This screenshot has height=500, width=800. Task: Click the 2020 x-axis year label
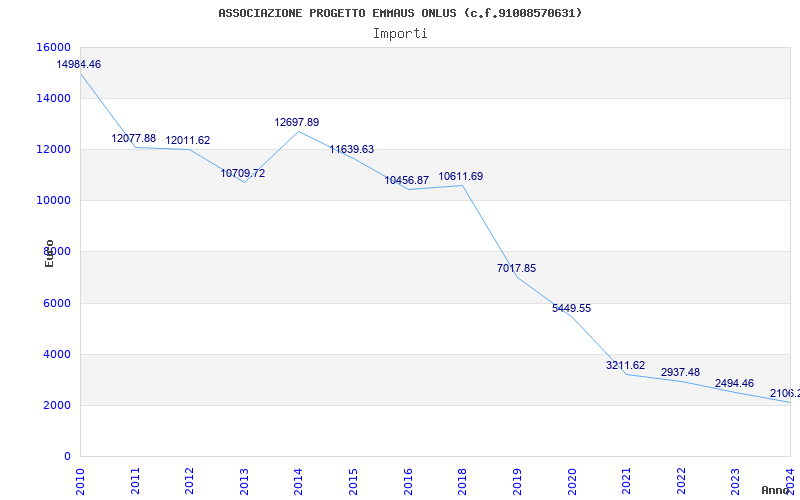click(x=572, y=481)
